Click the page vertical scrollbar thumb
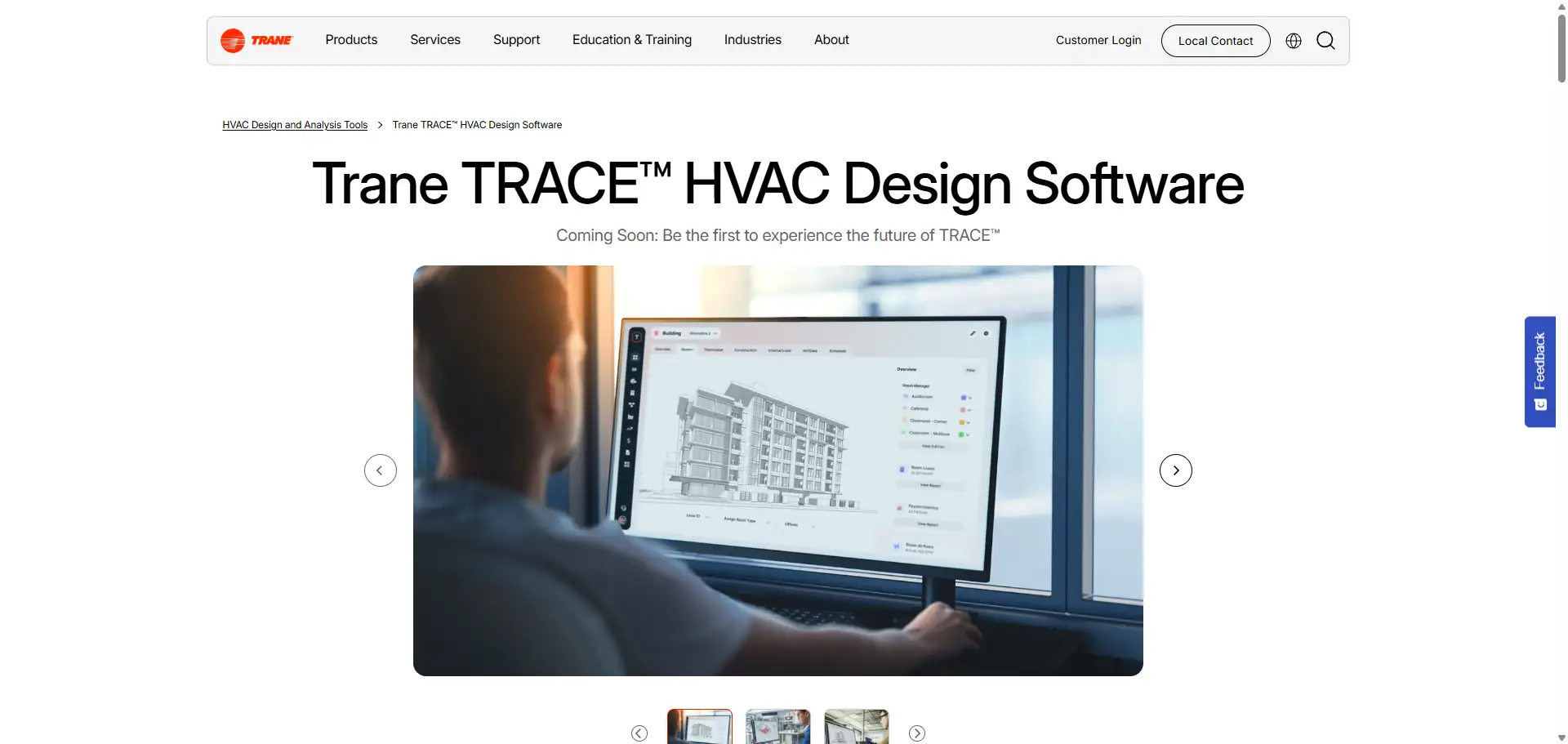The image size is (1568, 744). click(x=1561, y=47)
